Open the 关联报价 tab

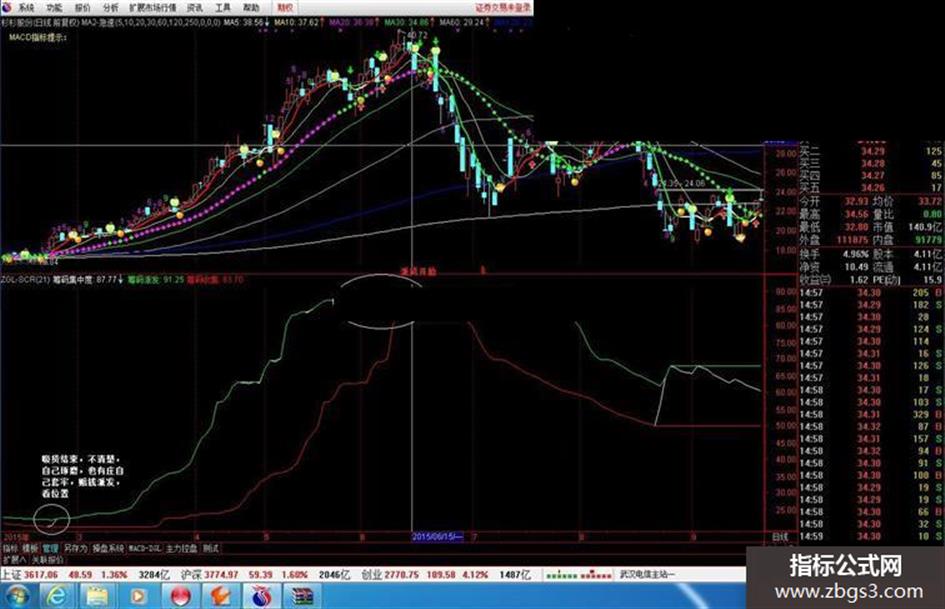(48, 560)
